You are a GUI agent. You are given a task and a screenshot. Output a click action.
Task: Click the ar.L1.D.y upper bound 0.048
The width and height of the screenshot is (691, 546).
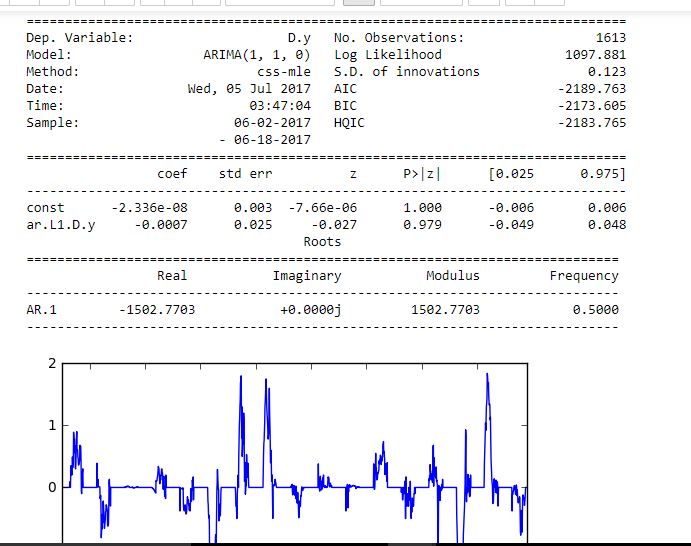tap(607, 225)
